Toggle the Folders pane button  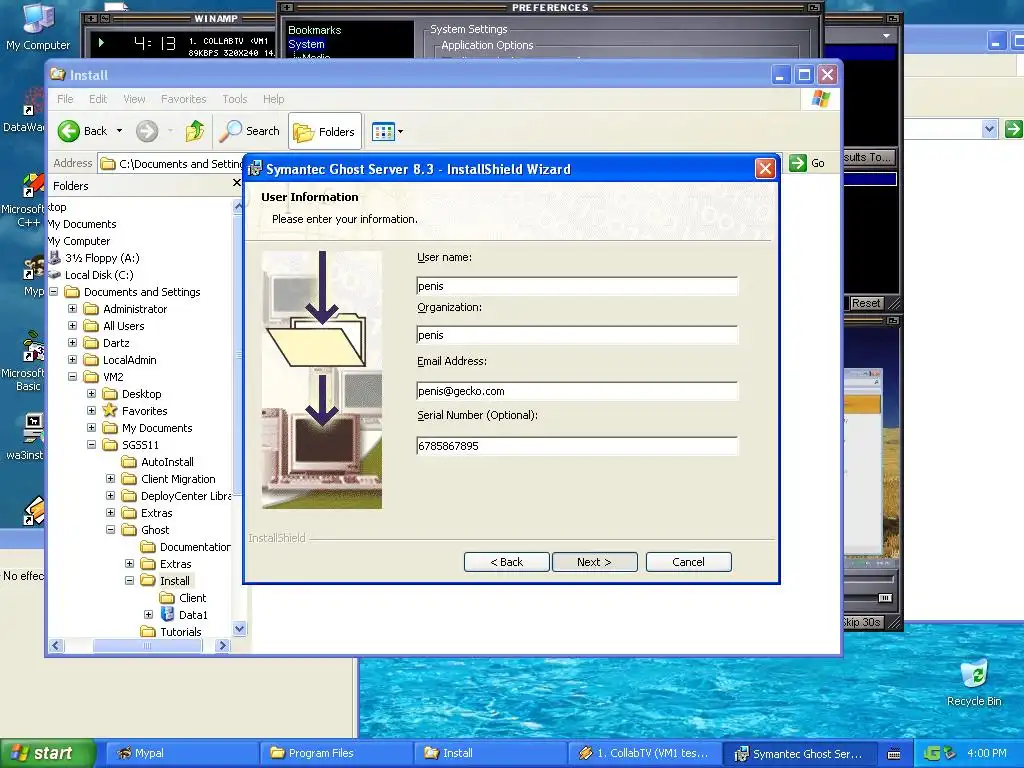click(325, 132)
